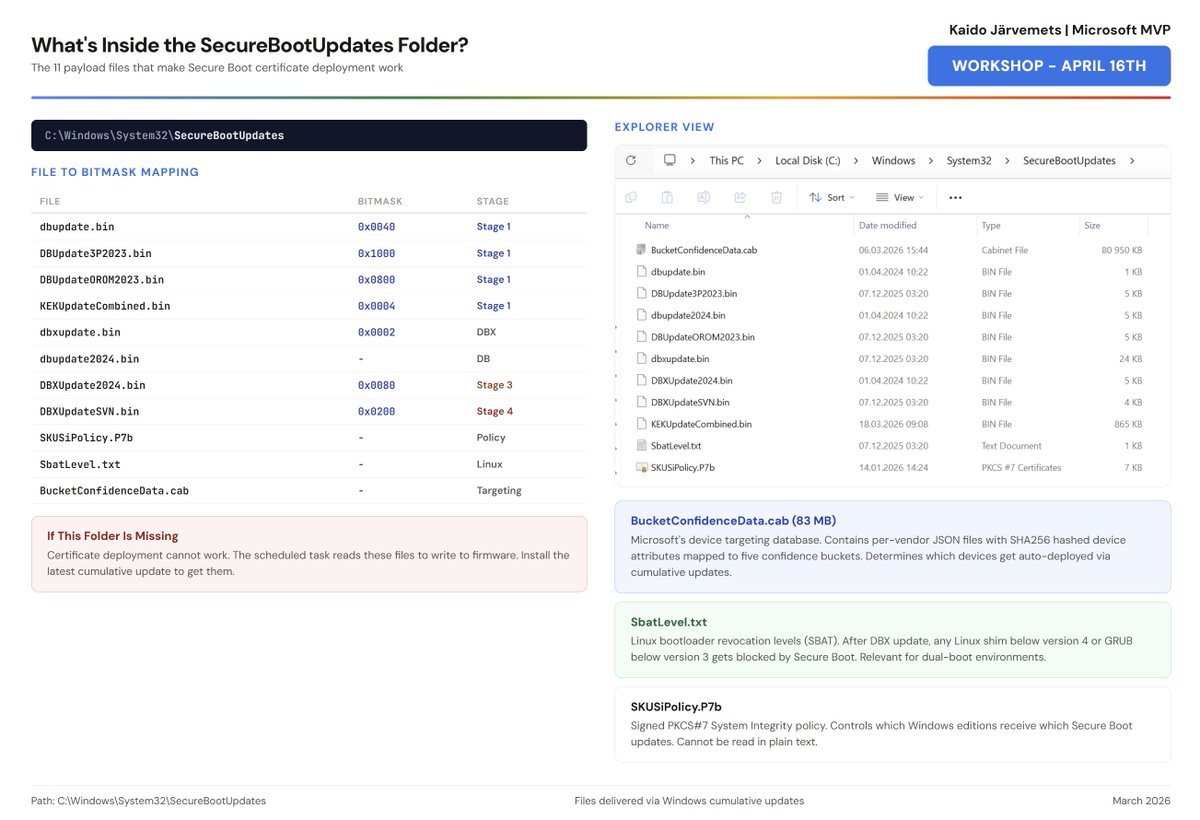This screenshot has height=820, width=1200.
Task: Click the Stage 4 label
Action: tap(495, 411)
